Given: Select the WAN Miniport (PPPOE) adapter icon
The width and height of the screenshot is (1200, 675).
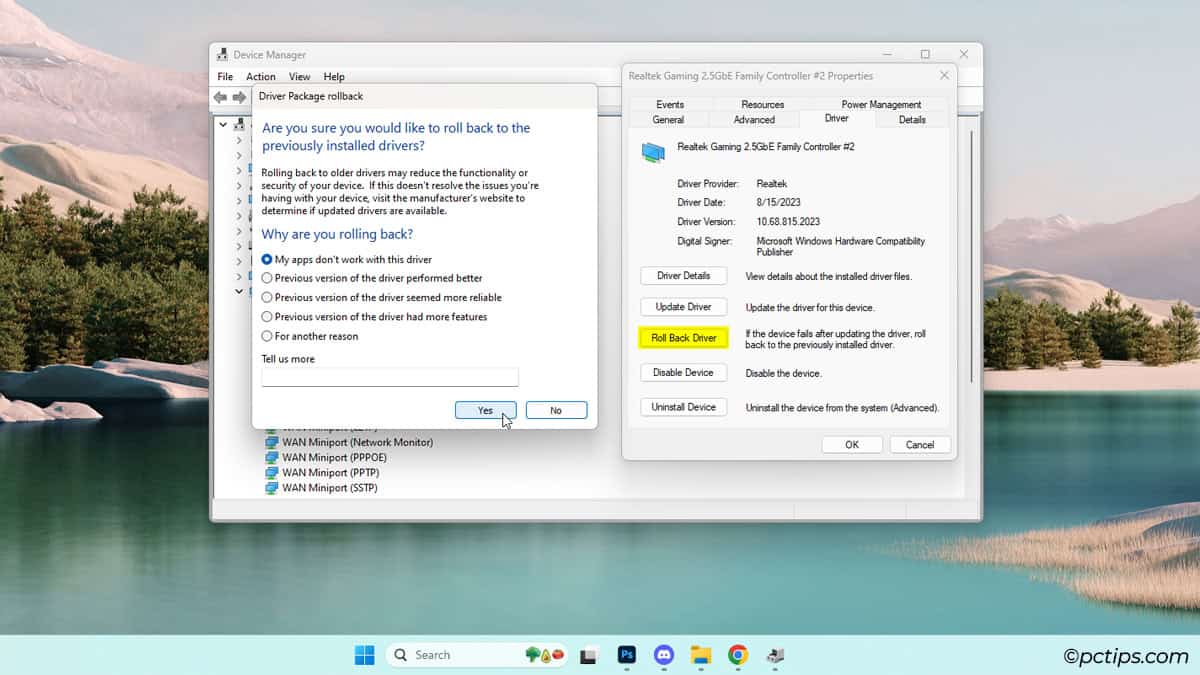Looking at the screenshot, I should [271, 457].
